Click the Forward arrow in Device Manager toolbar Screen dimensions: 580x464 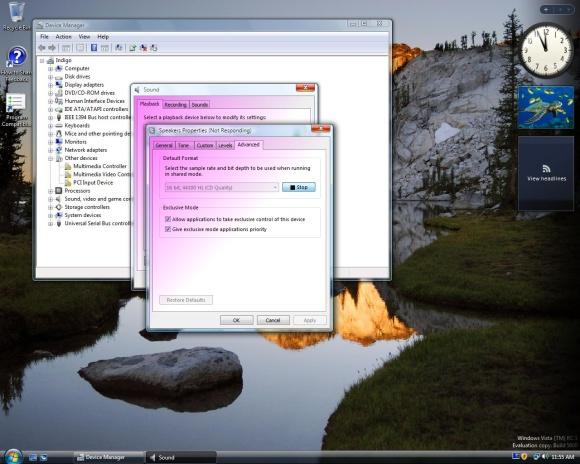(x=52, y=48)
